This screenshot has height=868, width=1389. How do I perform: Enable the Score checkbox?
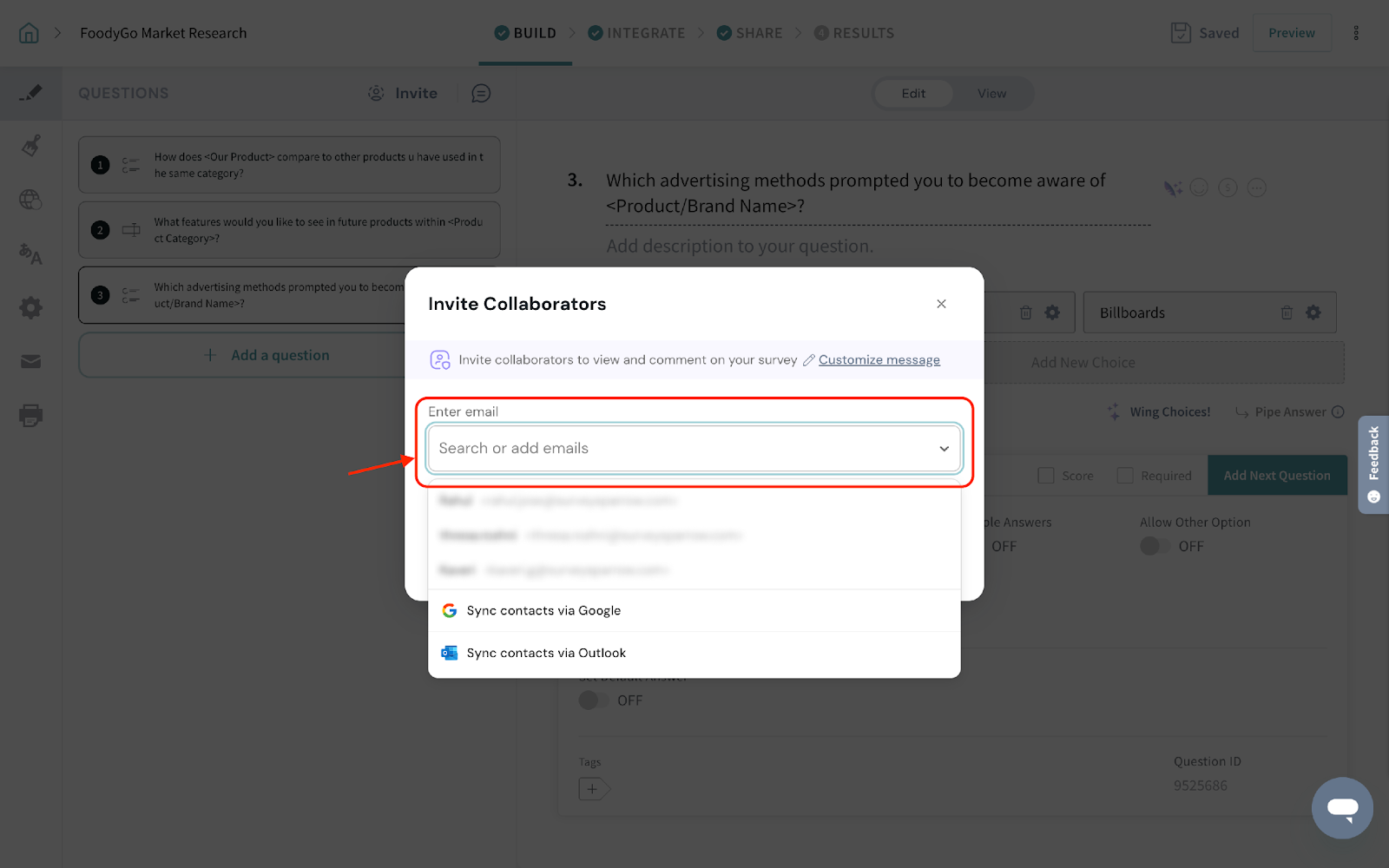point(1046,476)
